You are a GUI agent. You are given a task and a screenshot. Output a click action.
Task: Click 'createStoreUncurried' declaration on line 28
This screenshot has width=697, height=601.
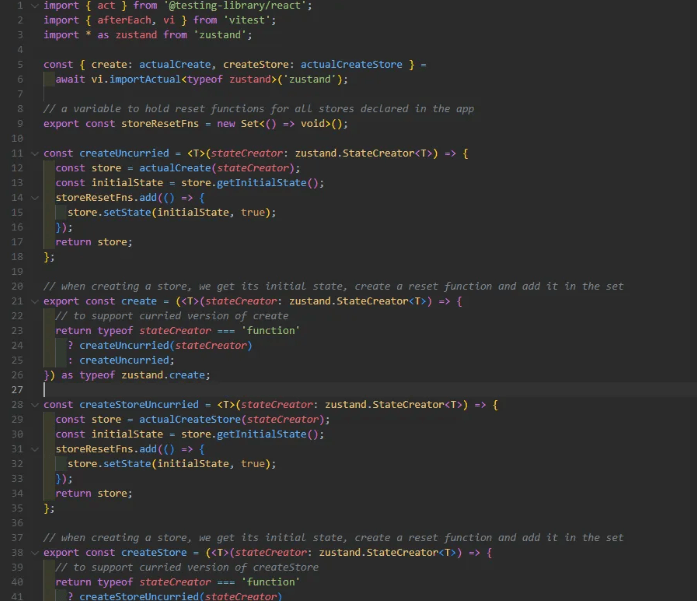click(139, 405)
